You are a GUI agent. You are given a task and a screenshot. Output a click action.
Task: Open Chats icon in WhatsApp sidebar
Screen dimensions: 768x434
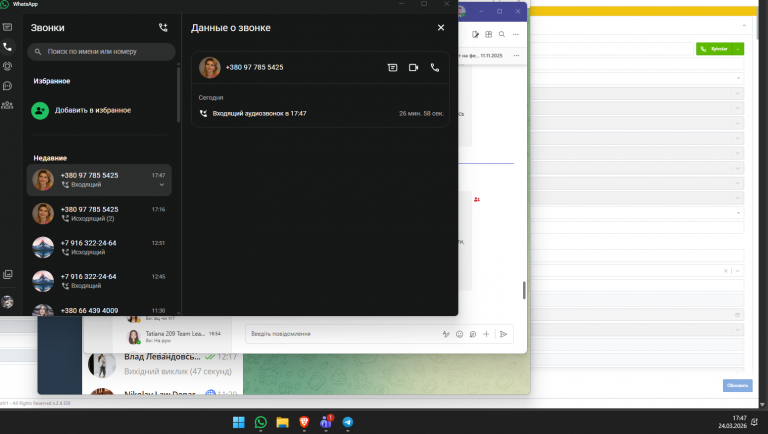[x=7, y=27]
